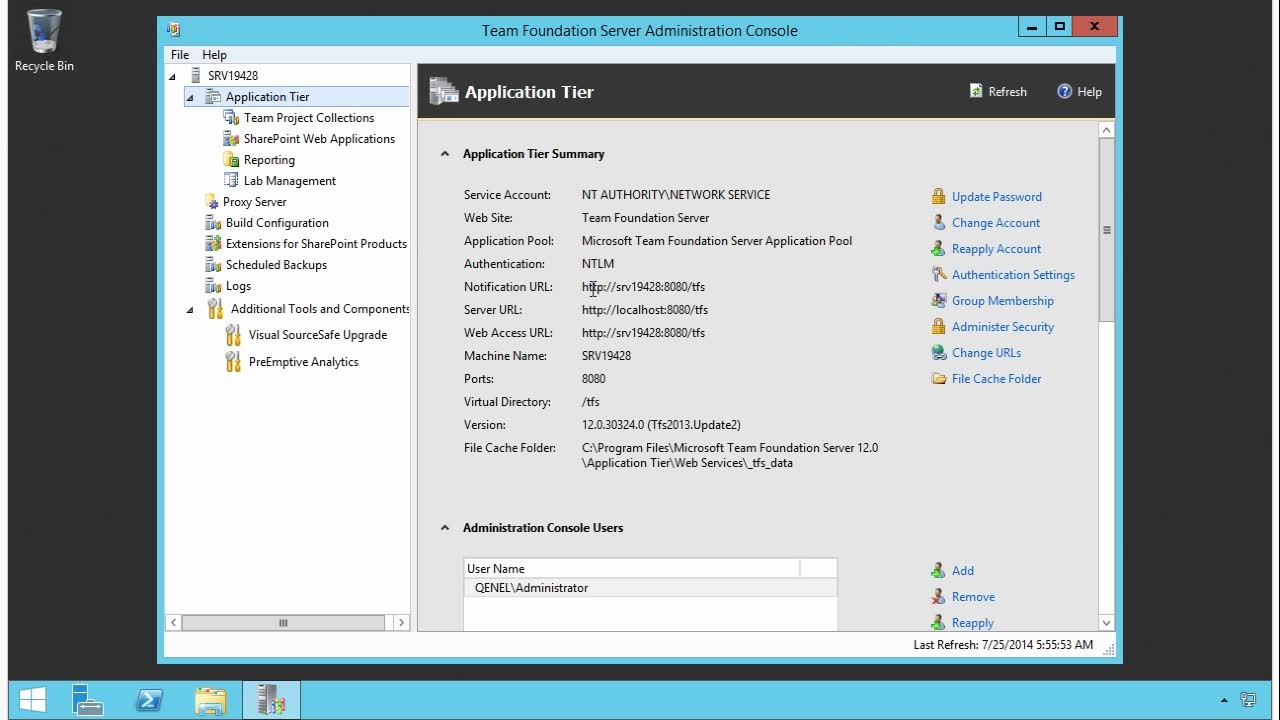This screenshot has height=720, width=1280.
Task: Select Scheduled Backups in the tree
Action: 276,265
